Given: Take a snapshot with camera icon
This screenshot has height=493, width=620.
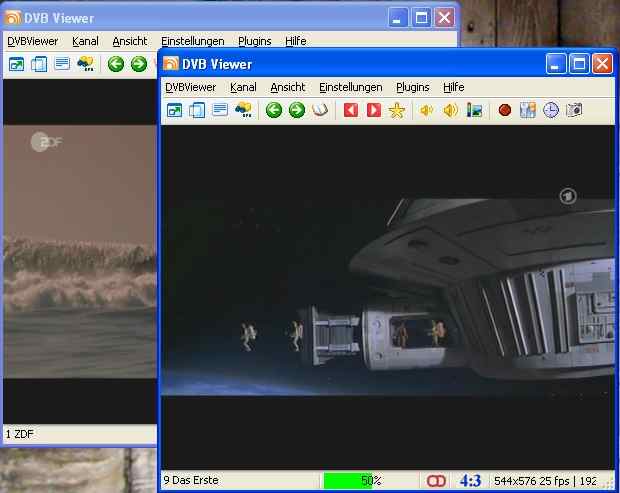Looking at the screenshot, I should [574, 110].
